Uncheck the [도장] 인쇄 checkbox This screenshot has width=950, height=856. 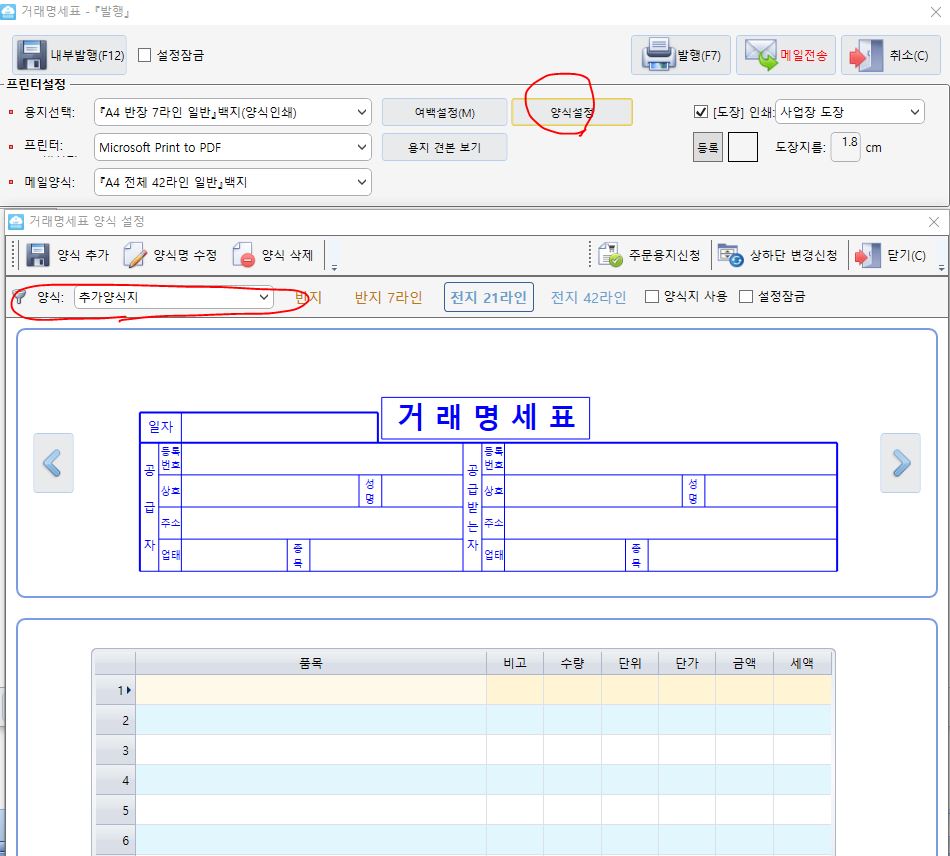(x=700, y=112)
